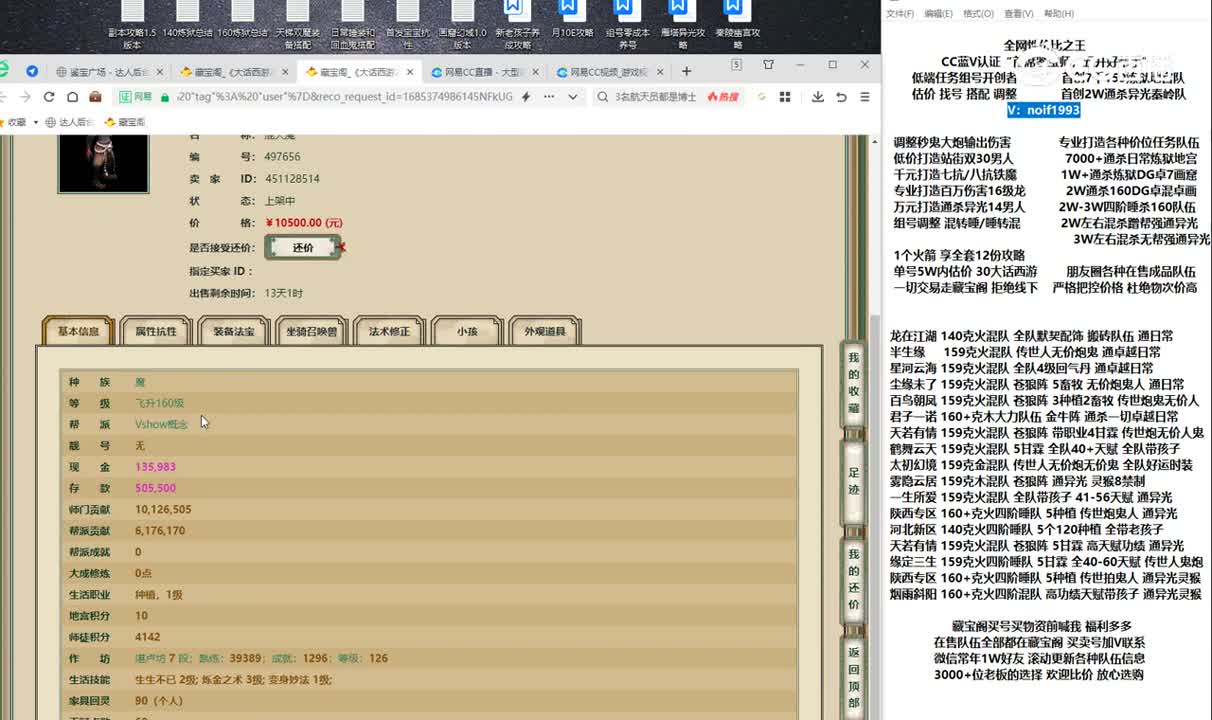This screenshot has height=720, width=1212.
Task: Open the downloads icon in toolbar
Action: tap(818, 97)
